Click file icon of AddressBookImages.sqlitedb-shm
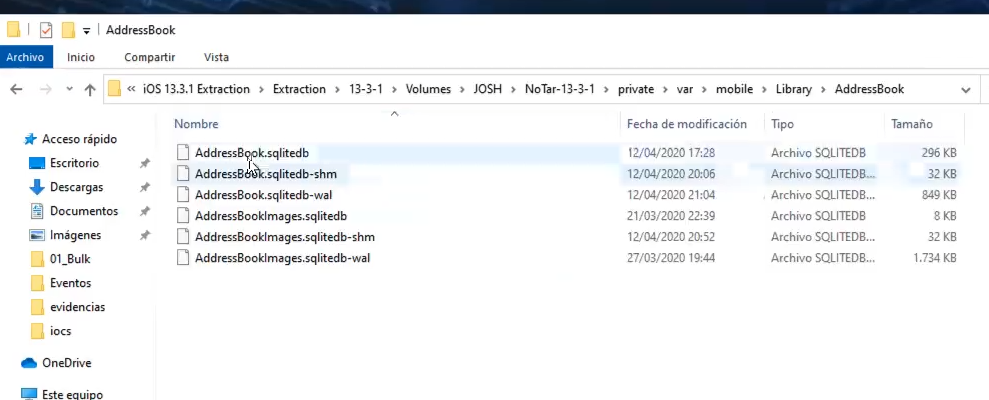 click(183, 237)
